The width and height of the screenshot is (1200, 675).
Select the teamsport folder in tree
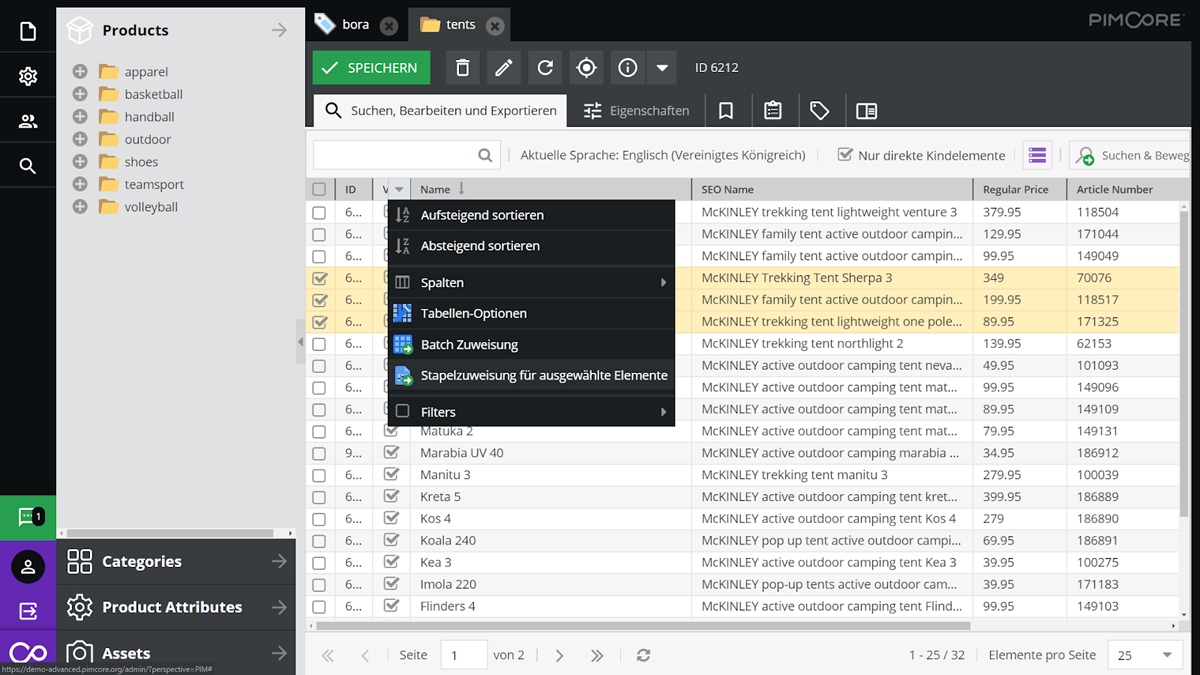click(x=154, y=184)
